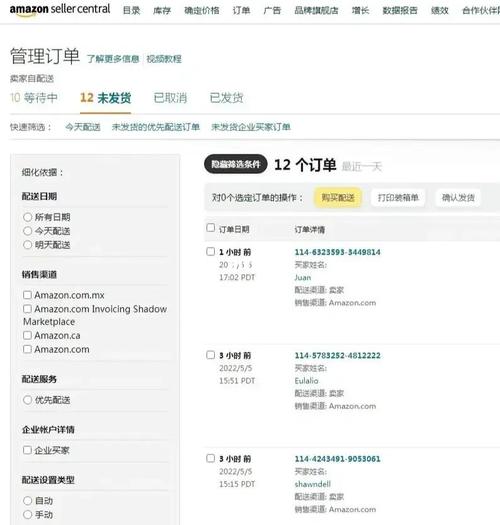This screenshot has width=500, height=525.
Task: Toggle the select-all orders checkbox
Action: [211, 228]
